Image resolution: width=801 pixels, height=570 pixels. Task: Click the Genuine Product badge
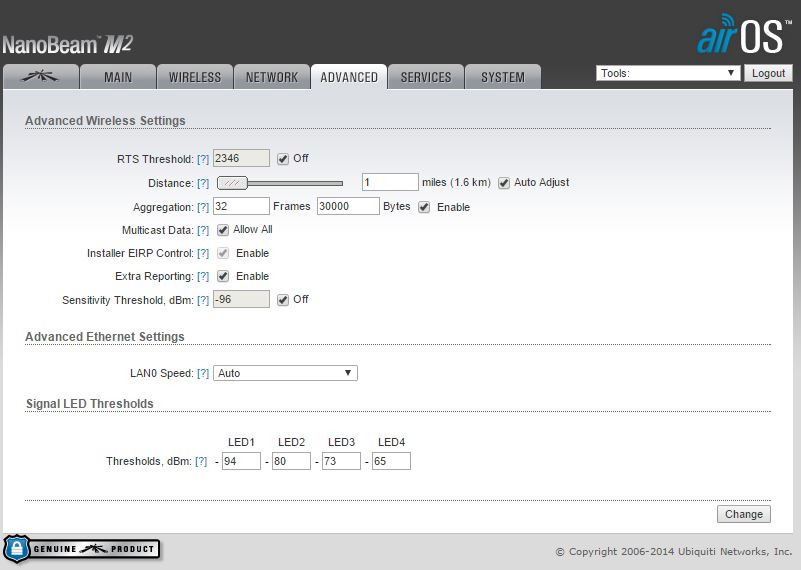point(81,549)
